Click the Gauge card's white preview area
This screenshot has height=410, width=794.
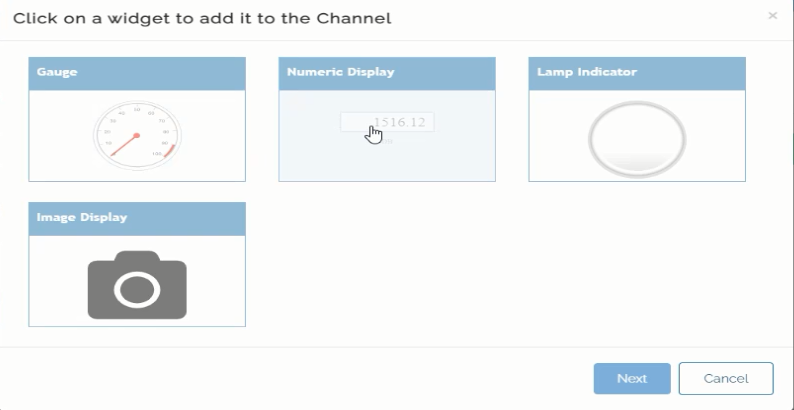tap(137, 135)
